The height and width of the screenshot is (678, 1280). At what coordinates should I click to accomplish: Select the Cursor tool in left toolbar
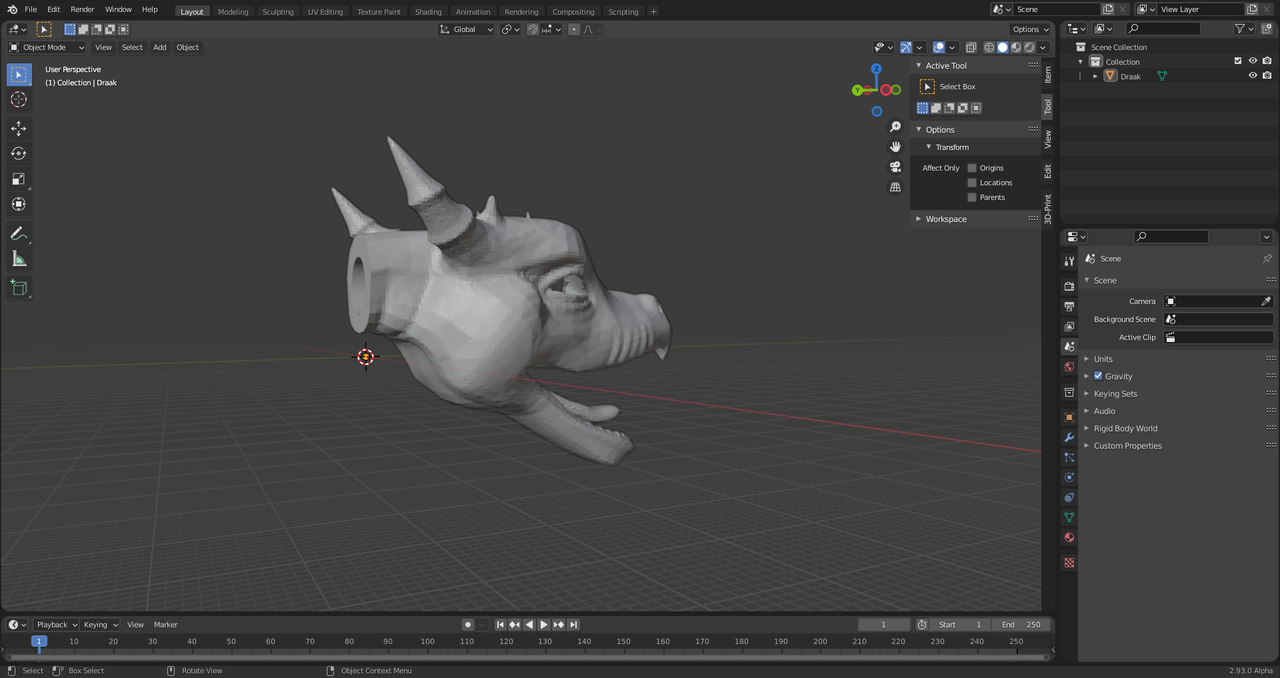(x=18, y=100)
